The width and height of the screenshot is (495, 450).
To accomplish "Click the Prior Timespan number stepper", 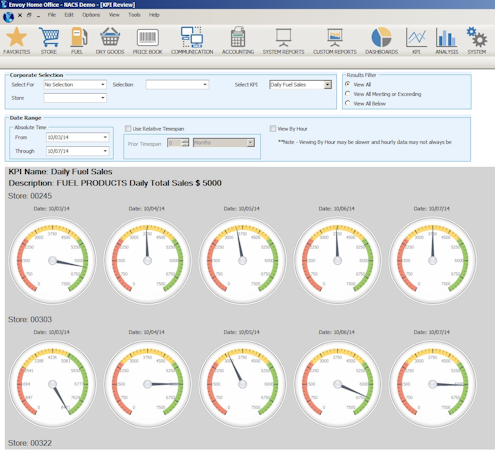I will click(185, 143).
